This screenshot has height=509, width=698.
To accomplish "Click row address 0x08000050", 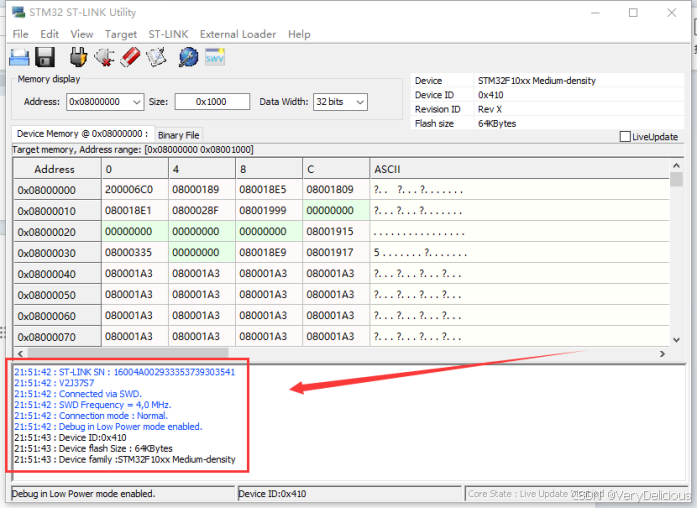I will point(57,295).
